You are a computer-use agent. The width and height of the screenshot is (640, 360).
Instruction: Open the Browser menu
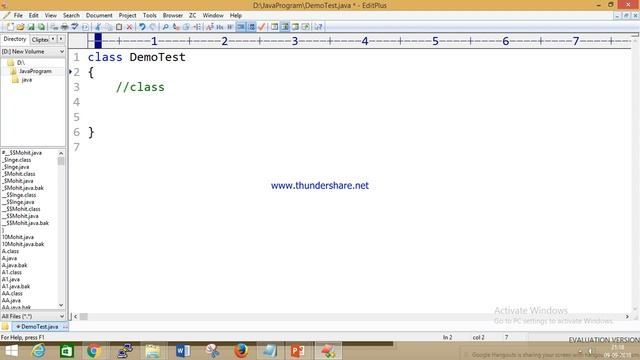pos(173,16)
